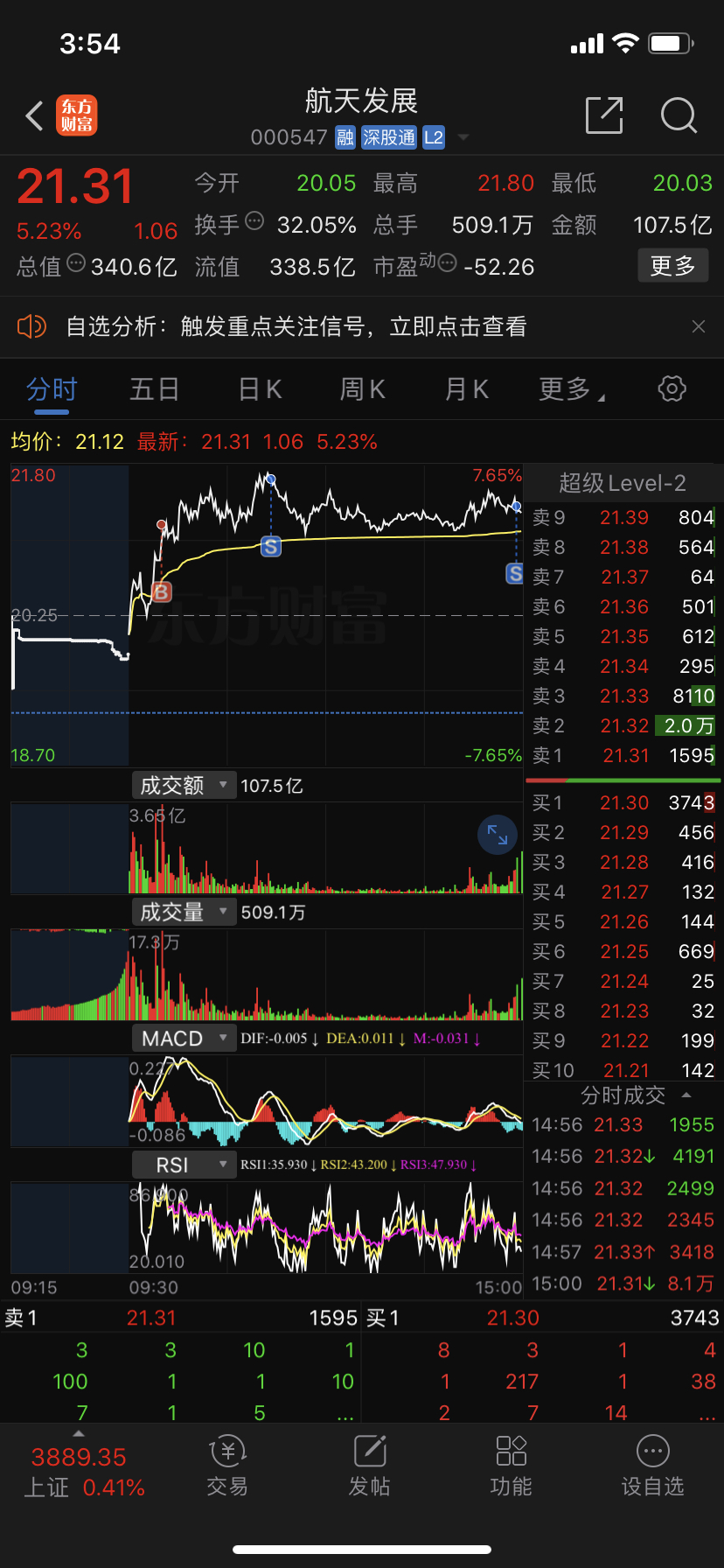Select 买10 row at 21.21
This screenshot has width=724, height=1568.
623,1070
